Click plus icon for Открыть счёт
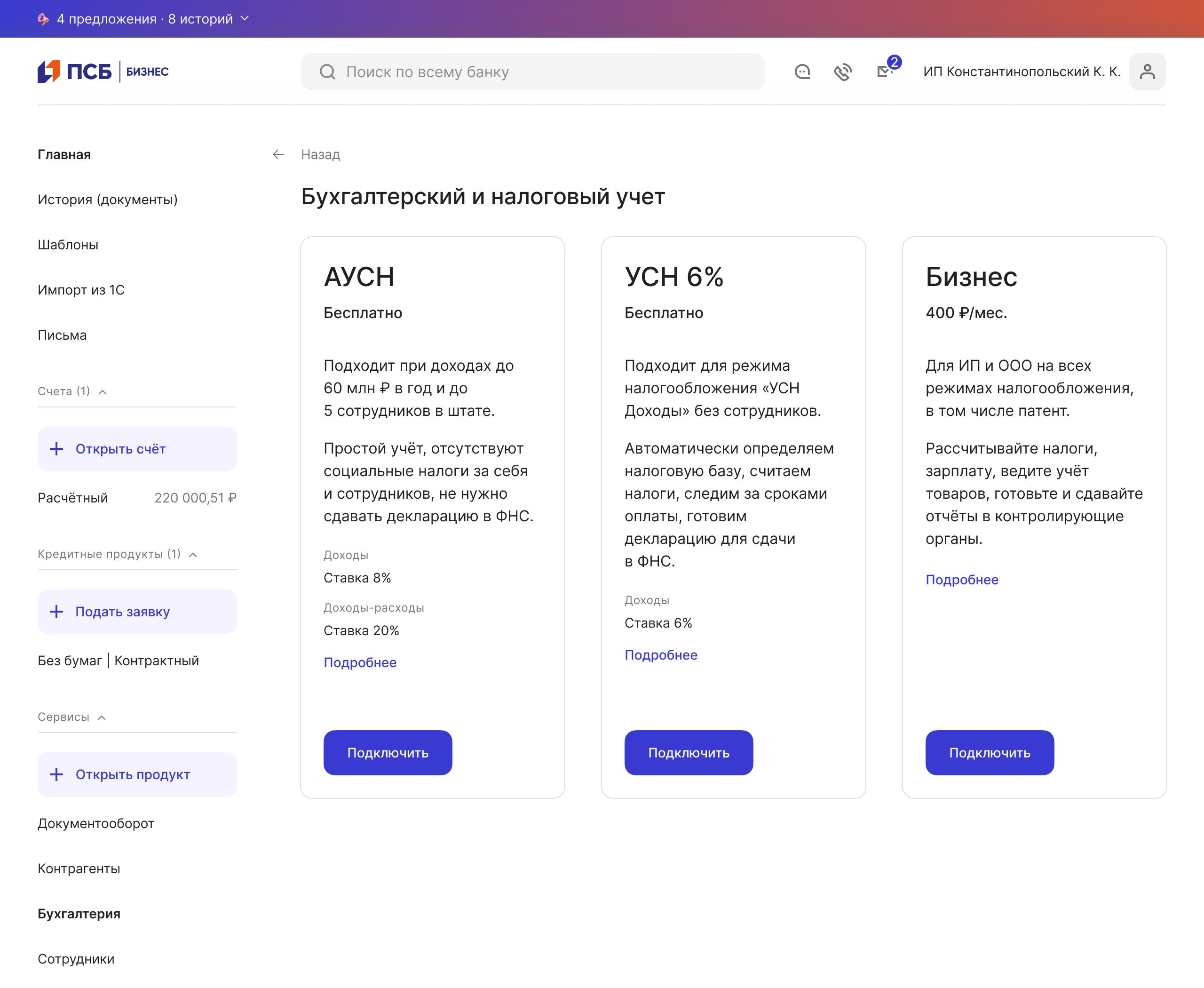 coord(56,449)
